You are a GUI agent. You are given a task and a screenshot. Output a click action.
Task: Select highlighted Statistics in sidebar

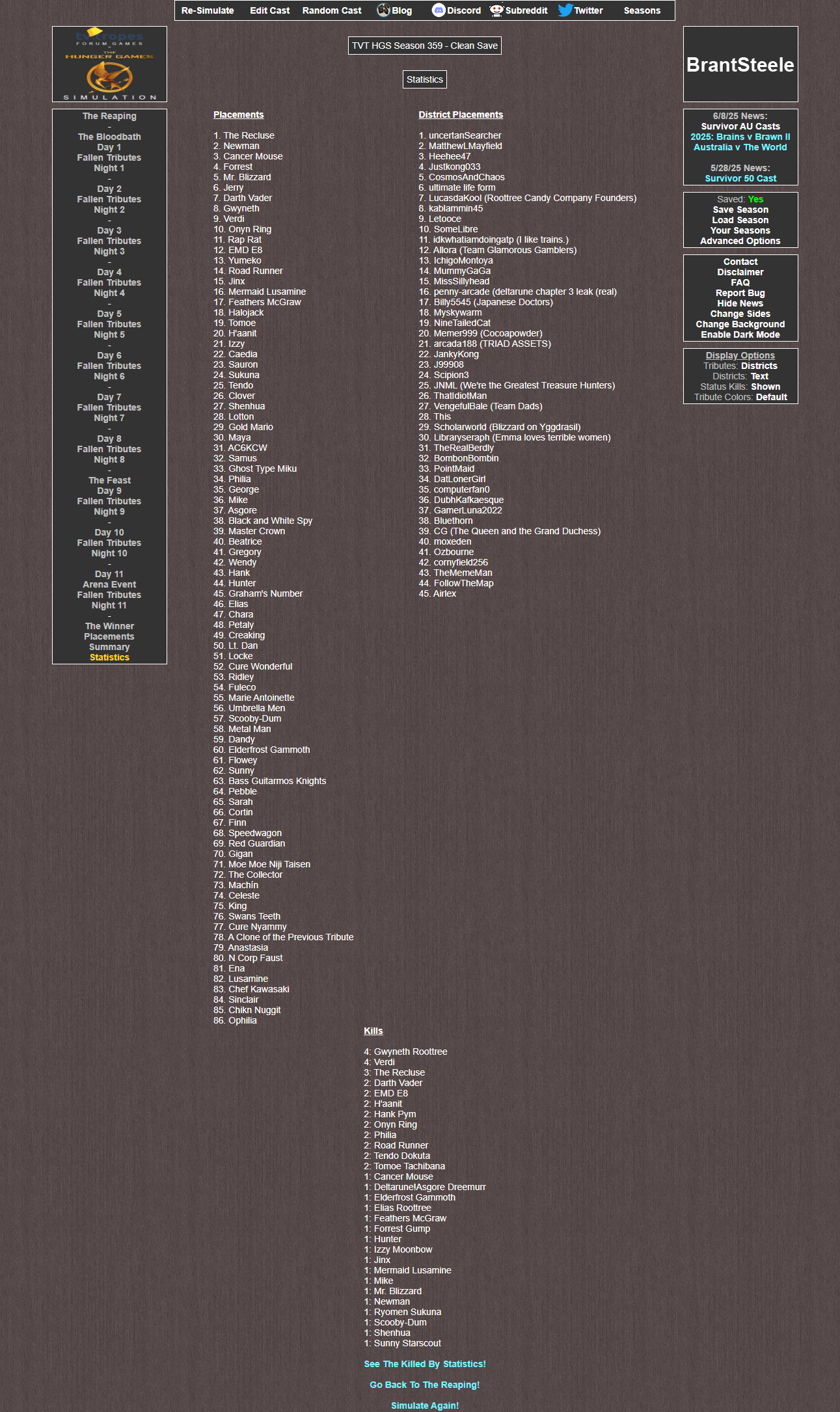(109, 657)
